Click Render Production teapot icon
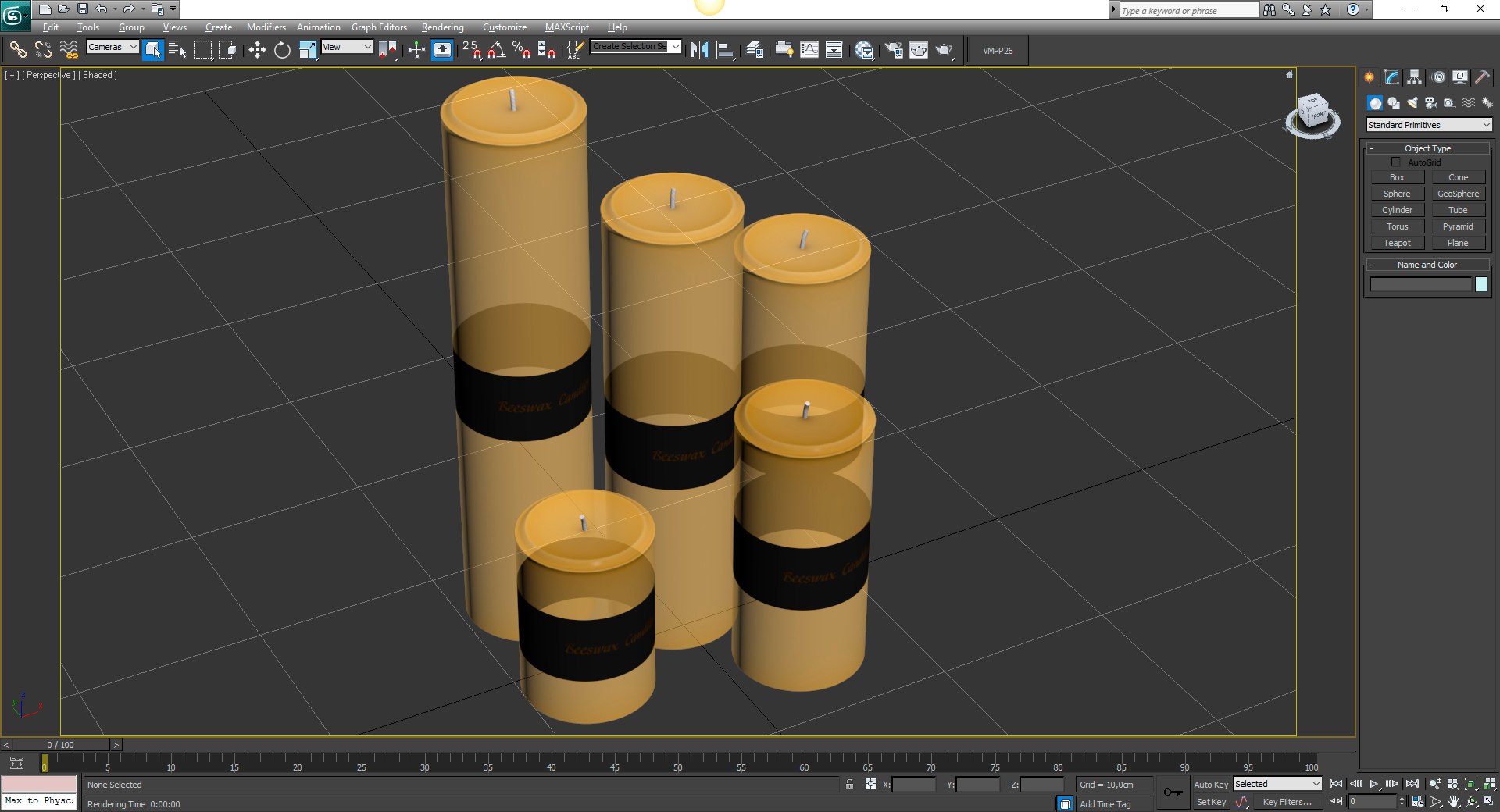The height and width of the screenshot is (812, 1500). 945,50
